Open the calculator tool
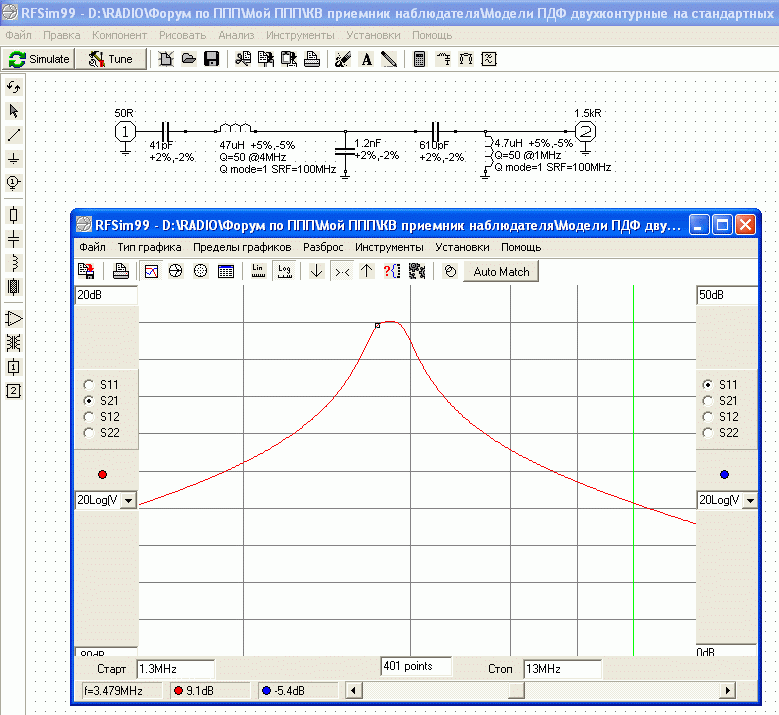779x715 pixels. (x=419, y=59)
